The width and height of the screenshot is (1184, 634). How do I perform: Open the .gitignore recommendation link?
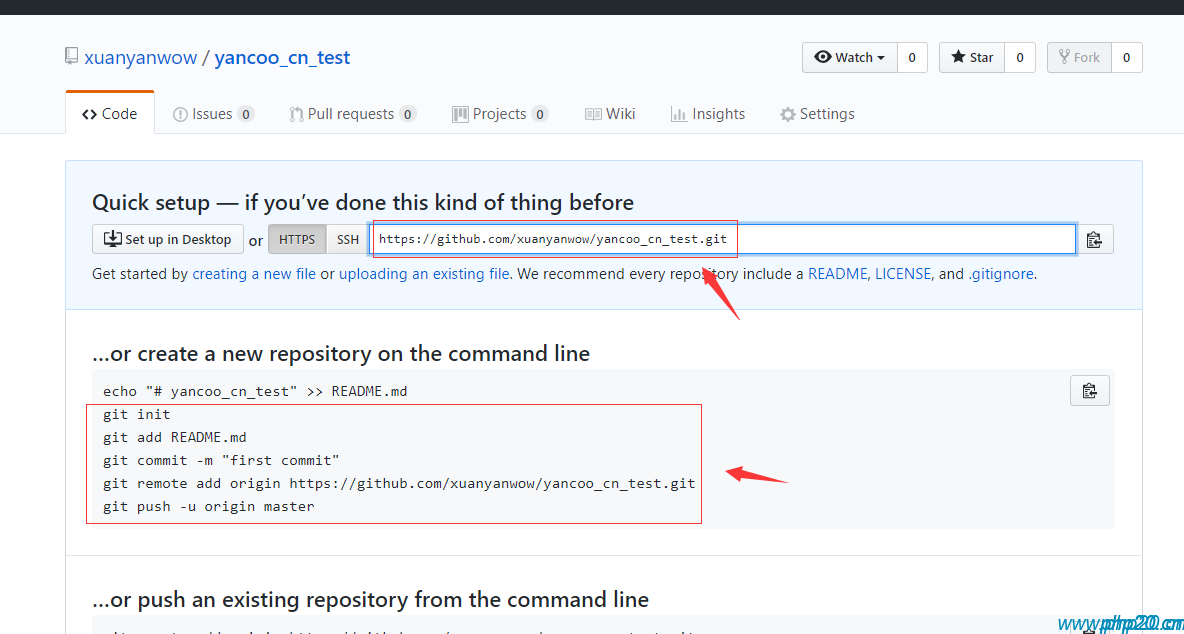(x=1001, y=274)
